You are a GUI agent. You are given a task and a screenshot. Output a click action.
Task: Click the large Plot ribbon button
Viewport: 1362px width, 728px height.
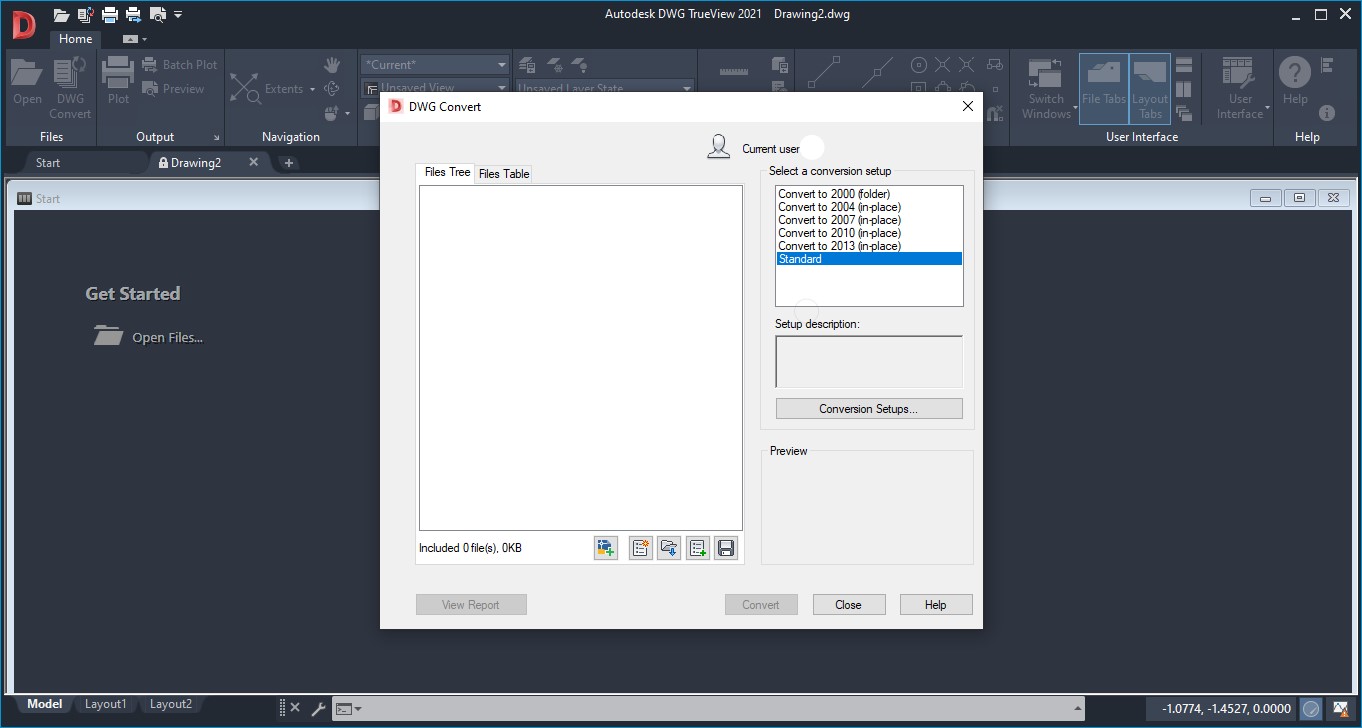[x=118, y=82]
